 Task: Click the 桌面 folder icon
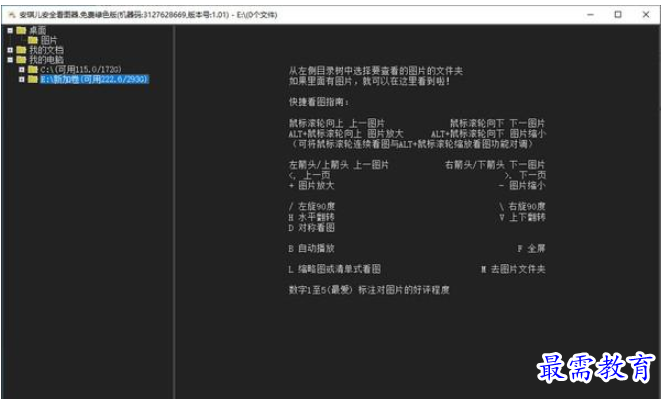click(x=21, y=30)
